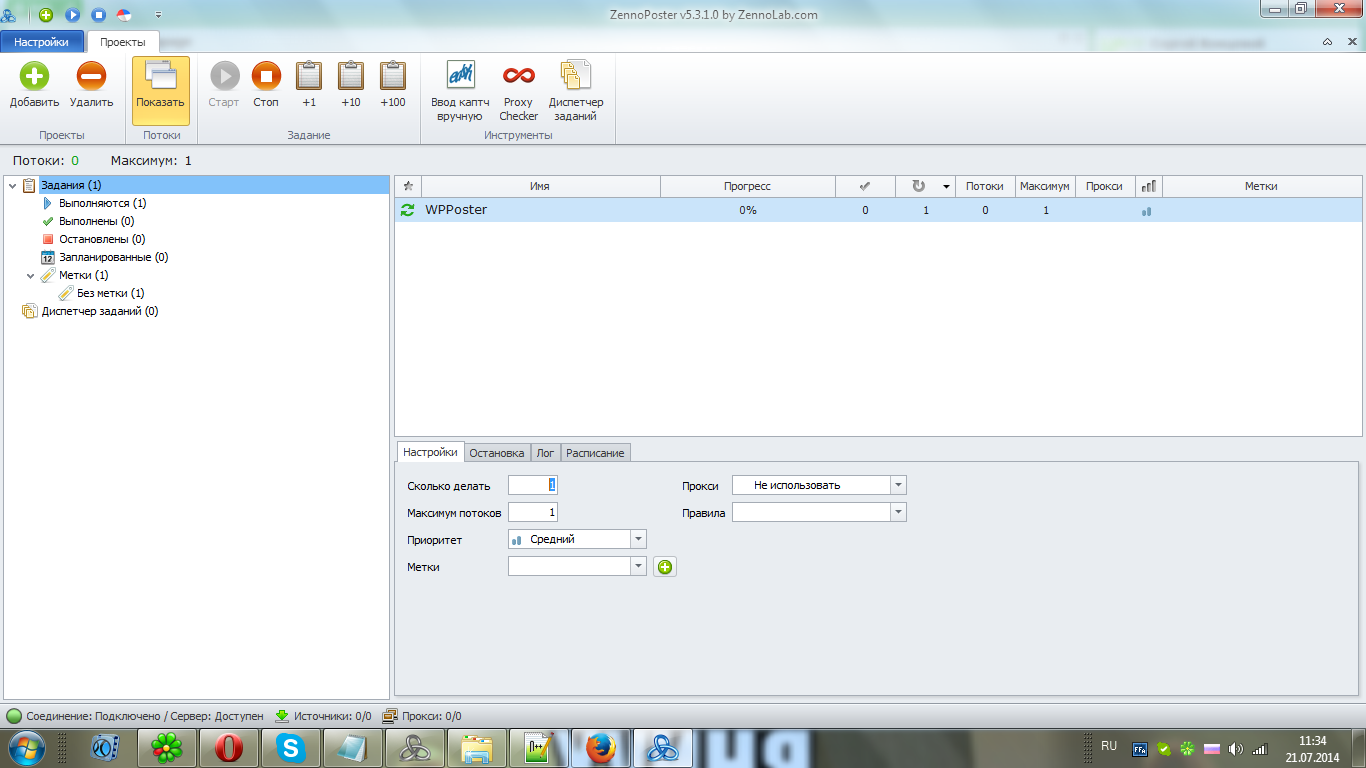Add +1 execution to task
Image resolution: width=1366 pixels, height=768 pixels.
pos(309,86)
